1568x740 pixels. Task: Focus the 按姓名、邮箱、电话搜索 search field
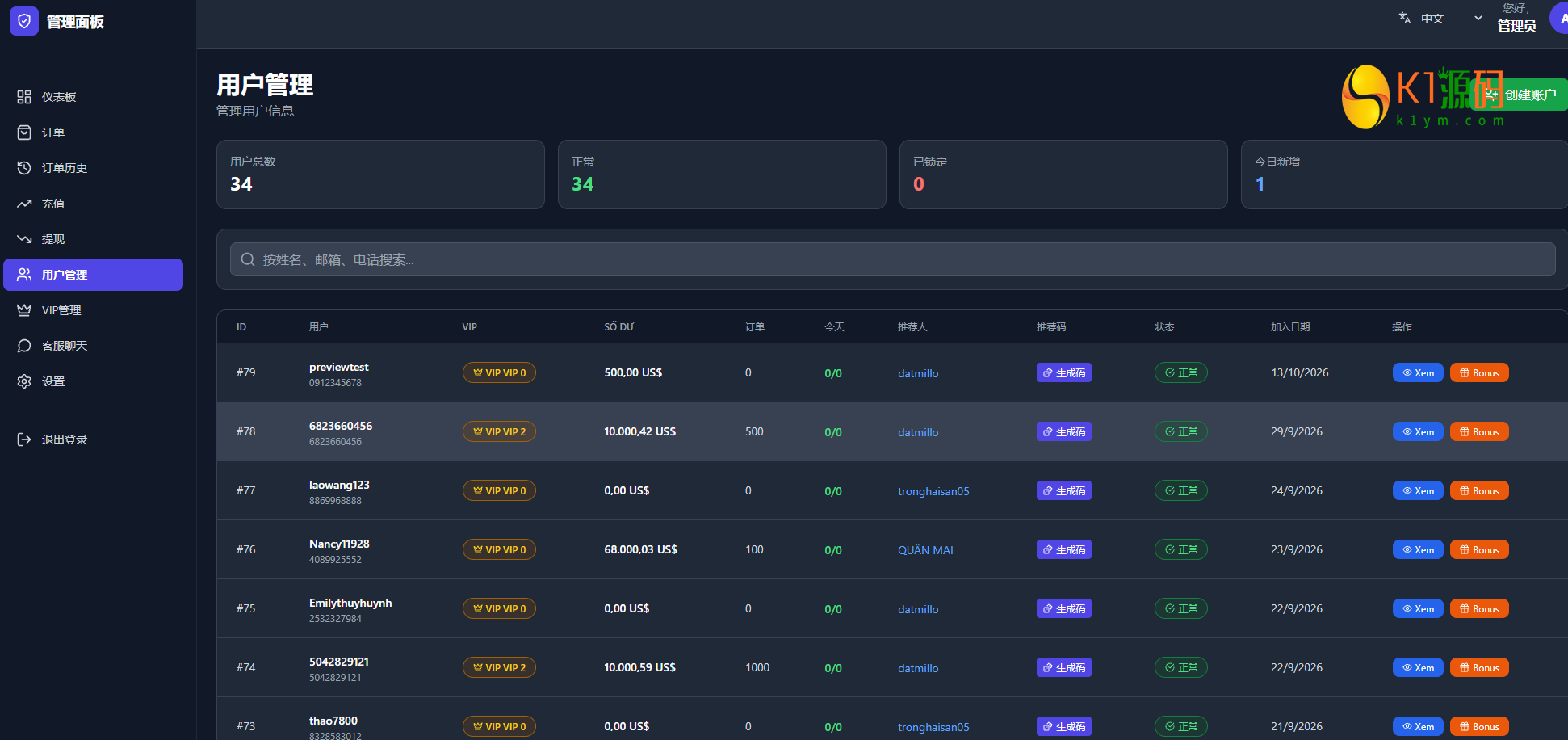892,259
